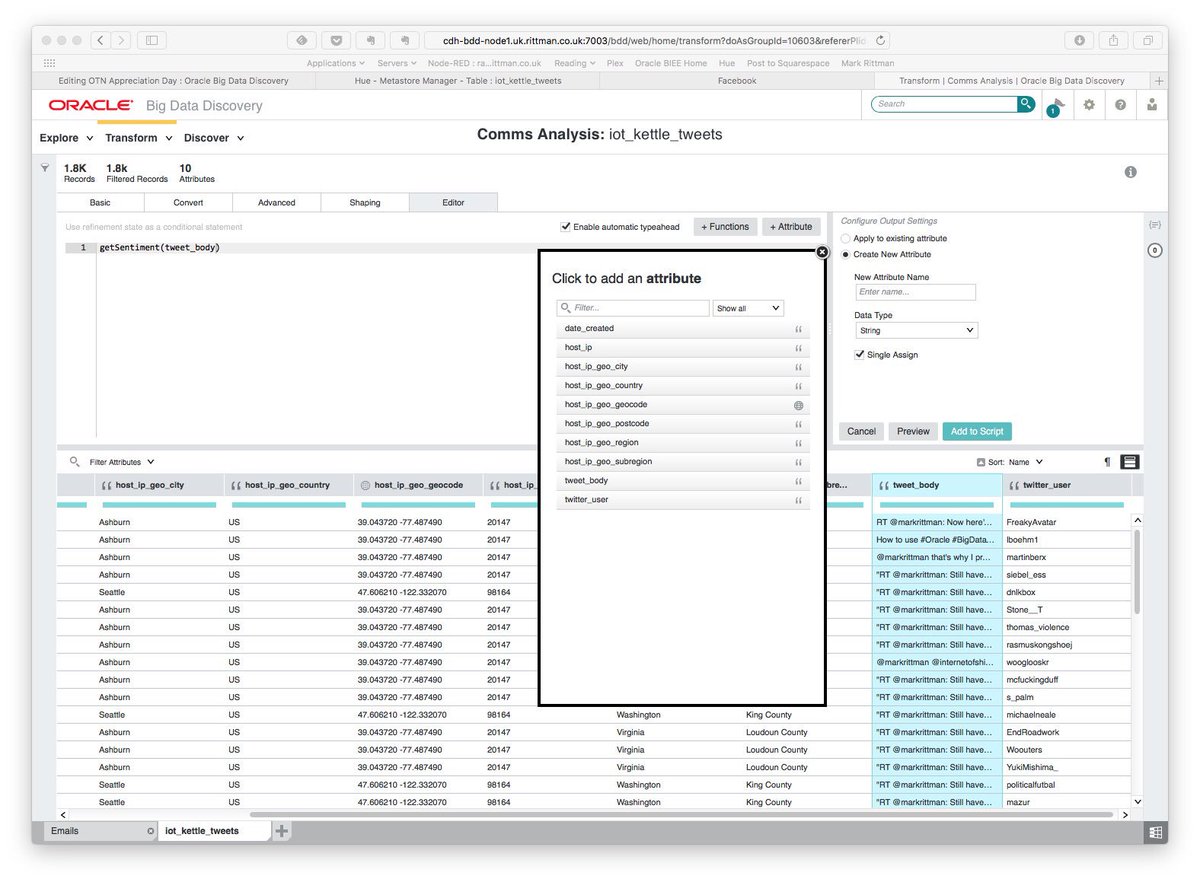This screenshot has height=882, width=1200.
Task: Click the search magnifier button
Action: click(1026, 104)
